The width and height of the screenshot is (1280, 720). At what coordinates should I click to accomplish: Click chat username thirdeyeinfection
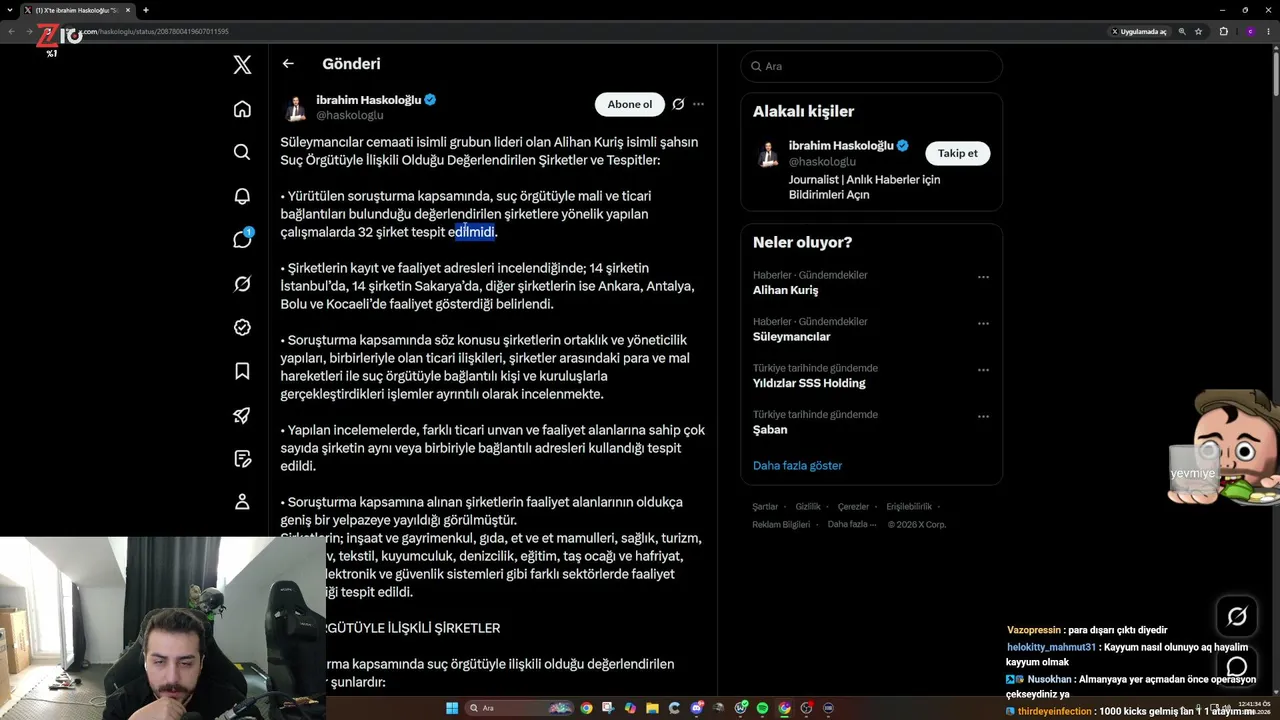click(x=1054, y=711)
